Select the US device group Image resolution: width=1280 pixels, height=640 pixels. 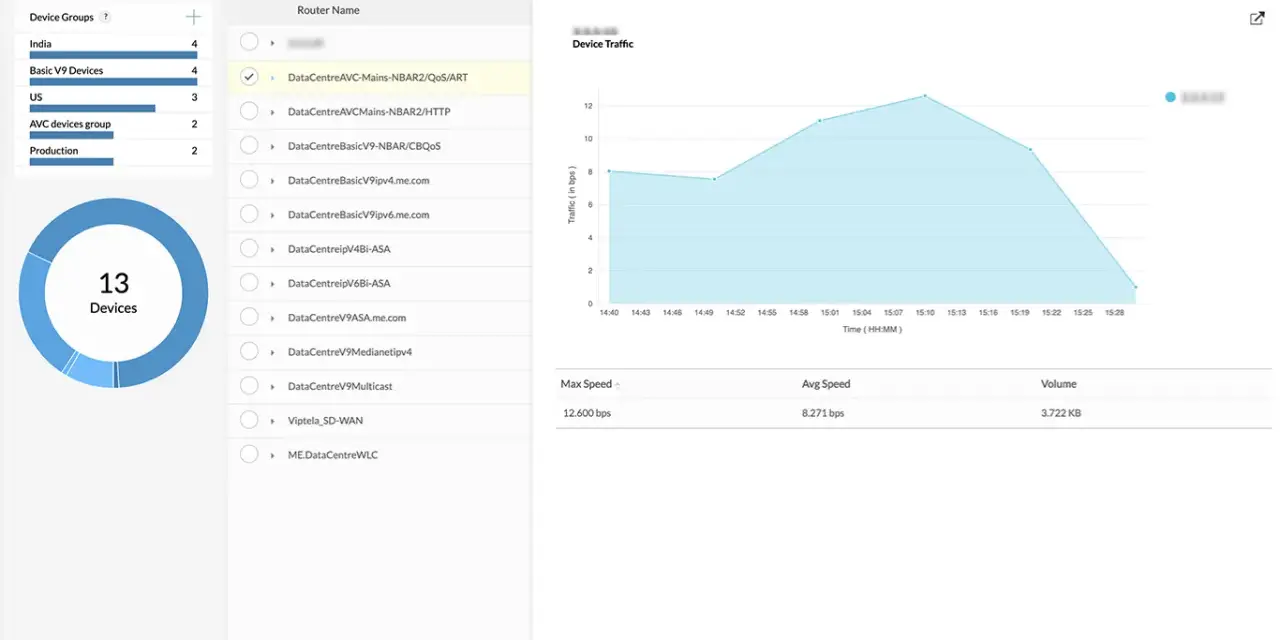point(36,97)
